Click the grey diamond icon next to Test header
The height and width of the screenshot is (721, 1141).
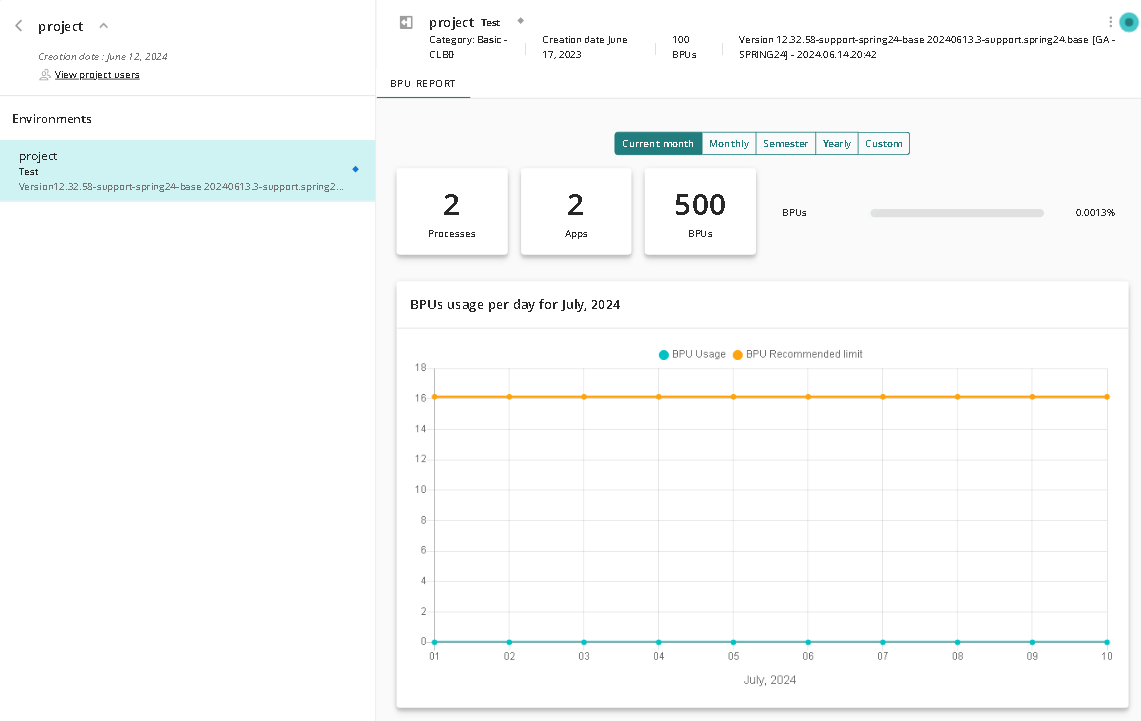click(x=520, y=20)
